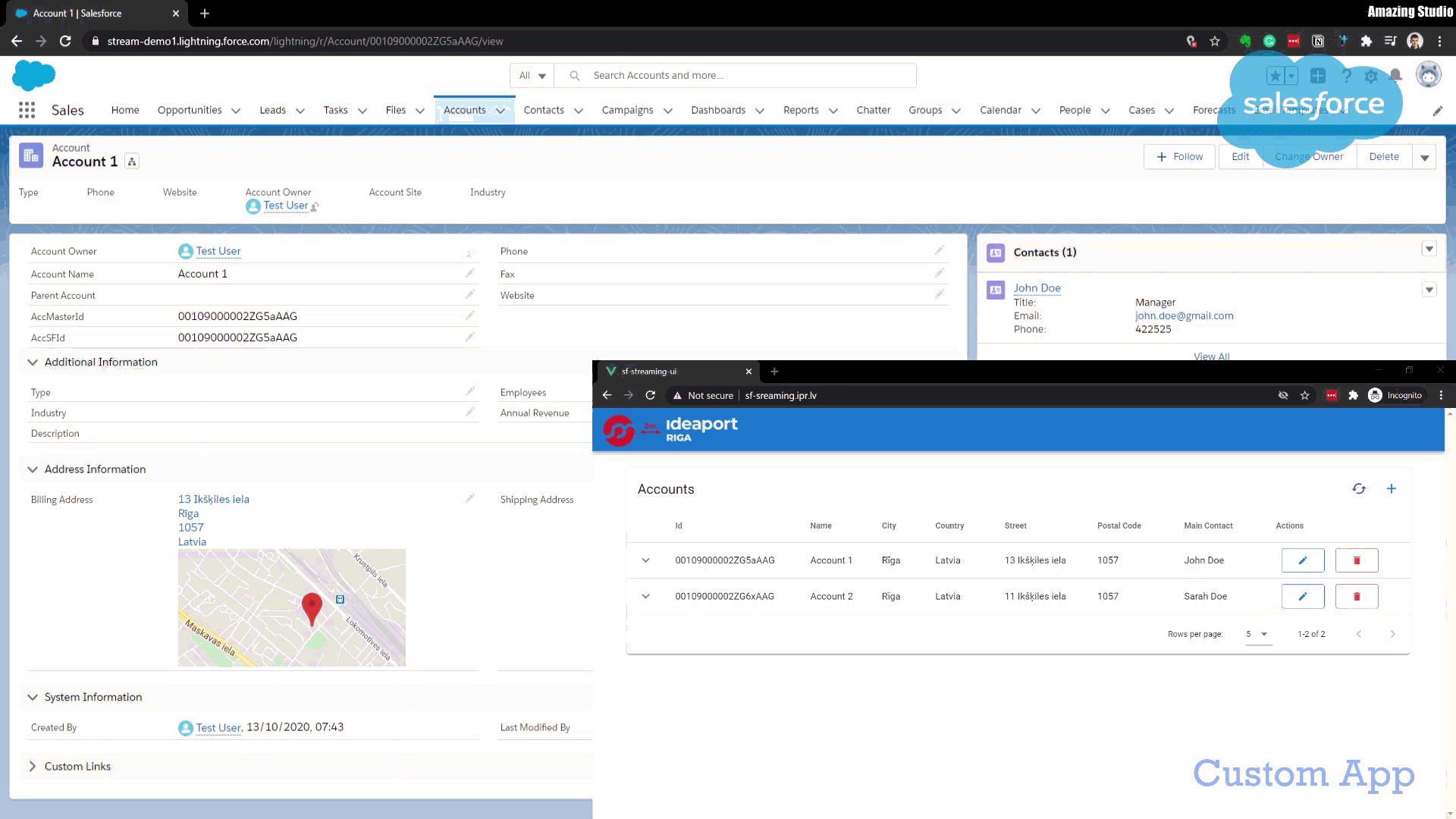1456x819 pixels.
Task: Click the Salesforce home cloud icon
Action: point(34,76)
